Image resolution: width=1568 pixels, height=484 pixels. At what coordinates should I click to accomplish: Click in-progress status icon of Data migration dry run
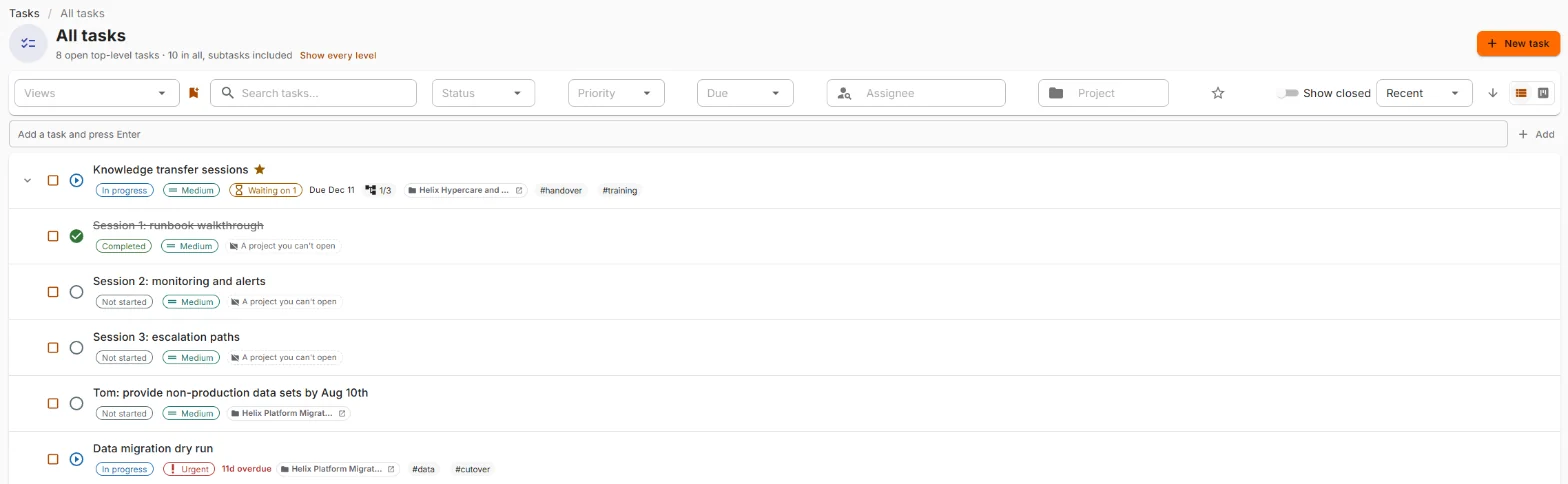coord(76,459)
